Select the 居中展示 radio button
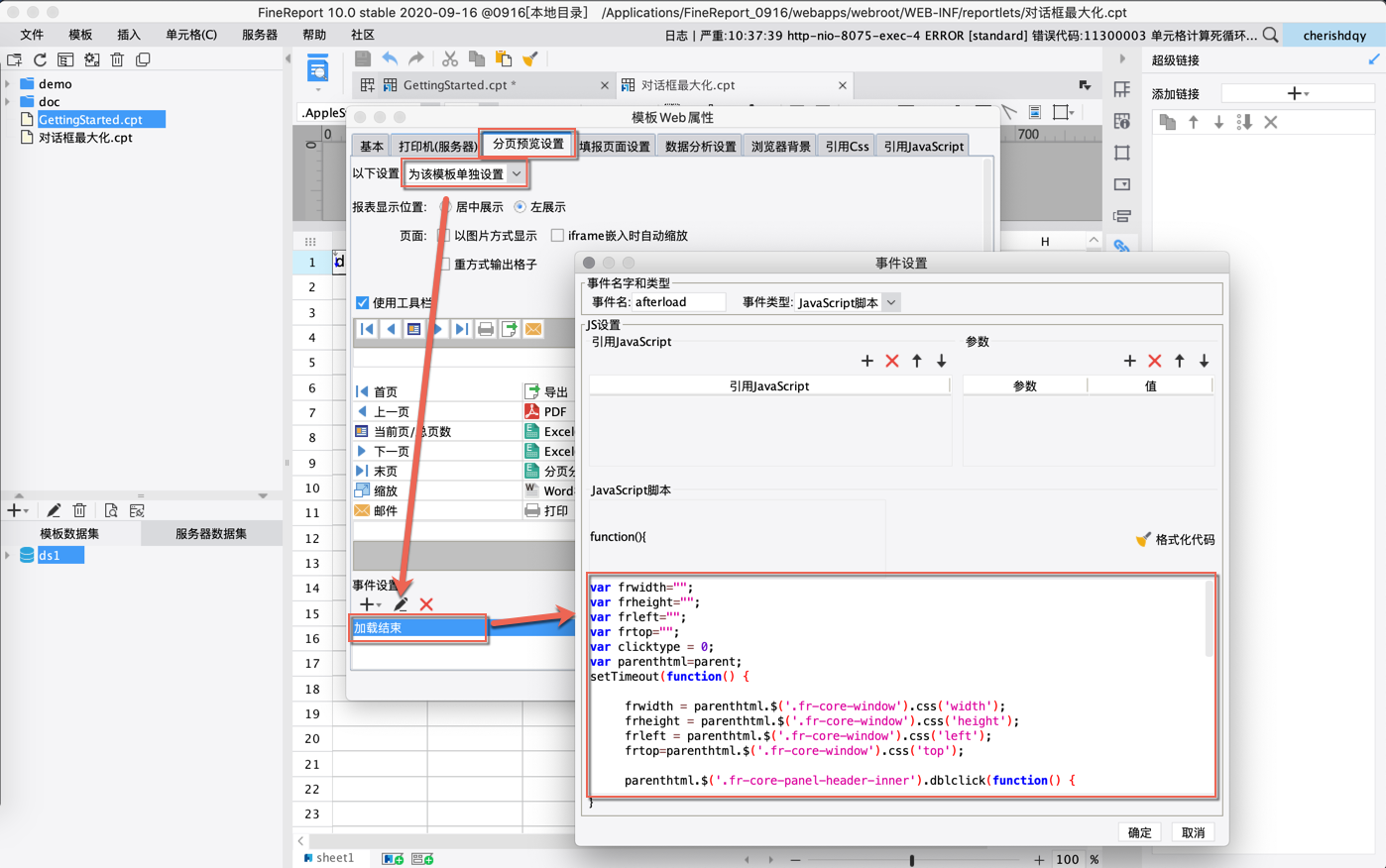 pos(445,207)
